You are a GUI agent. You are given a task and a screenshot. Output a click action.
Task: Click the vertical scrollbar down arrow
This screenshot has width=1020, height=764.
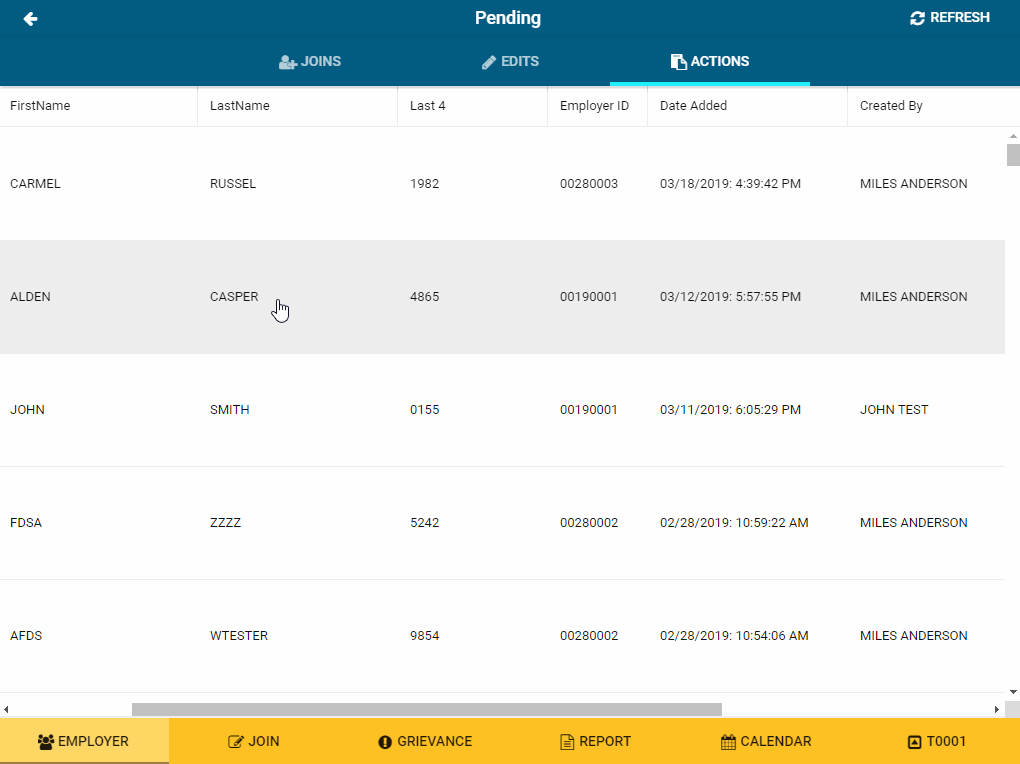coord(1013,691)
